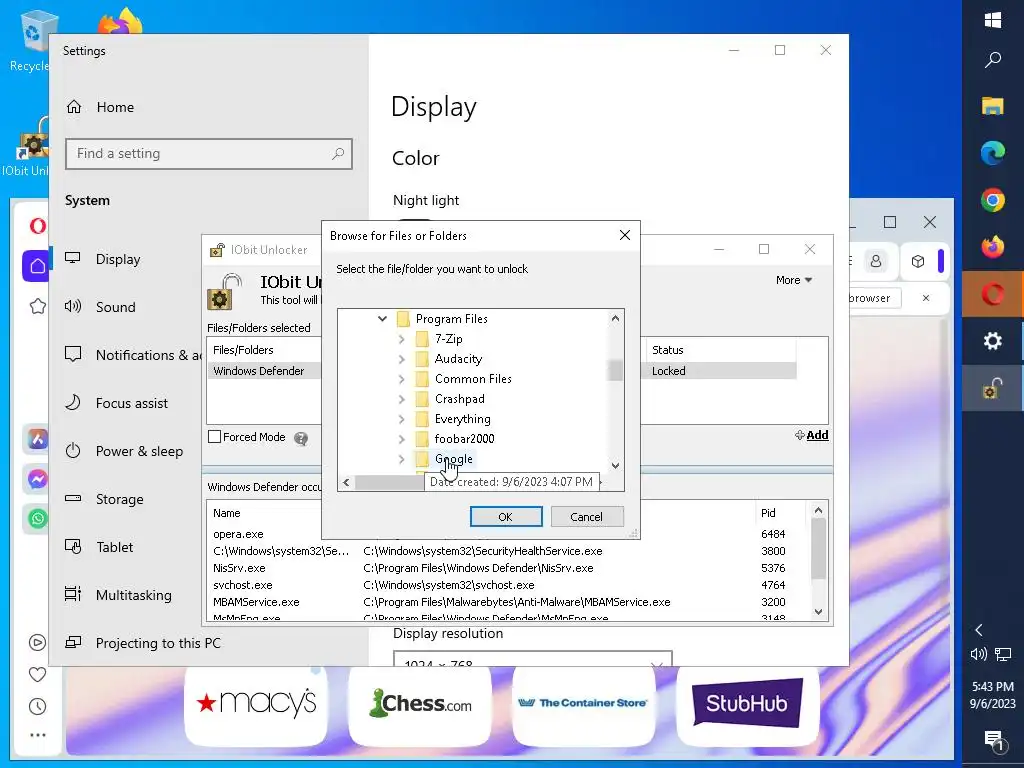Select the Audacity folder
This screenshot has height=768, width=1024.
click(458, 359)
